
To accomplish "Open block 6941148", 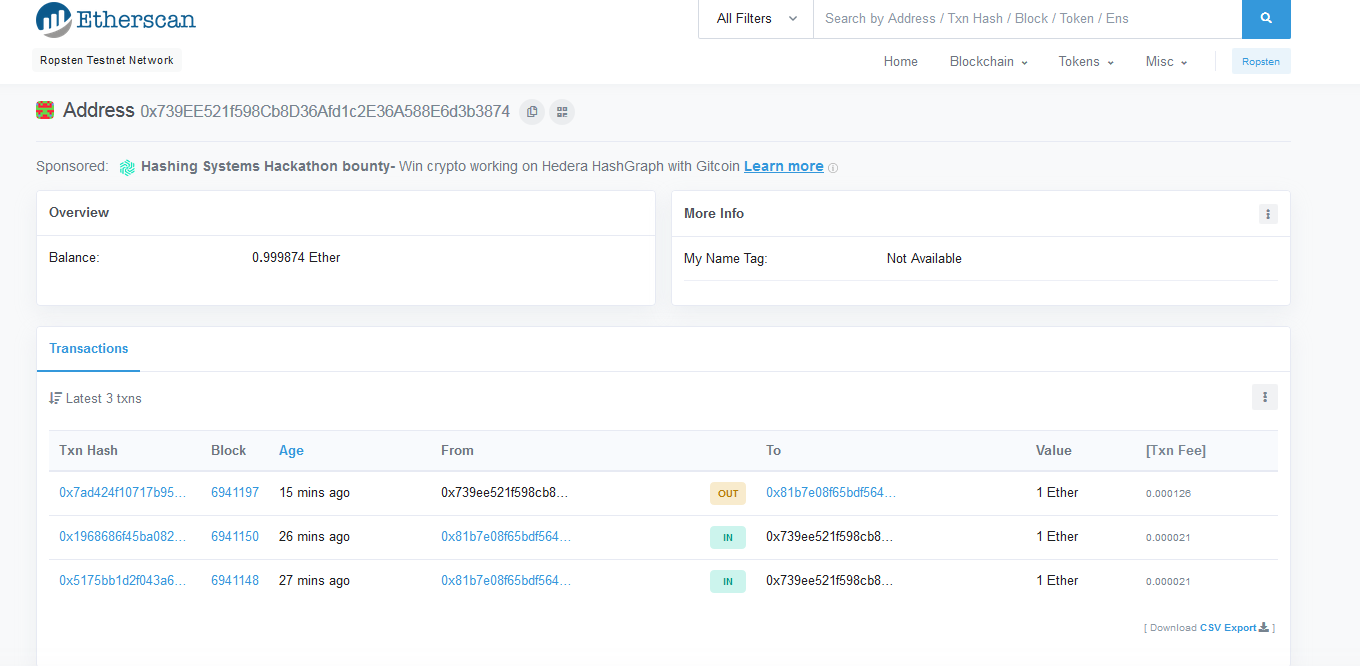I will click(x=235, y=581).
